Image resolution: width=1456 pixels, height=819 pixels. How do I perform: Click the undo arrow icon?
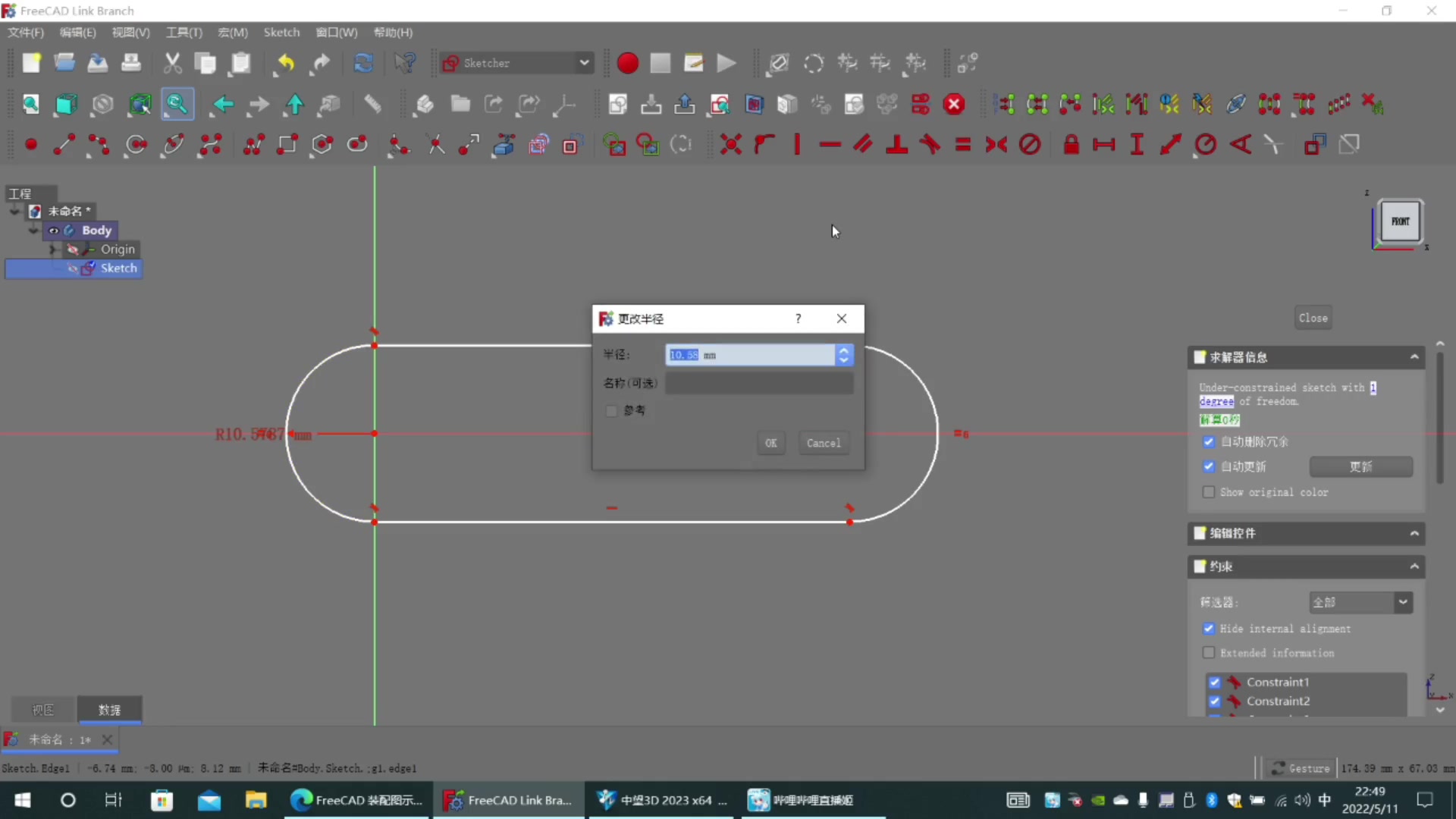click(285, 63)
